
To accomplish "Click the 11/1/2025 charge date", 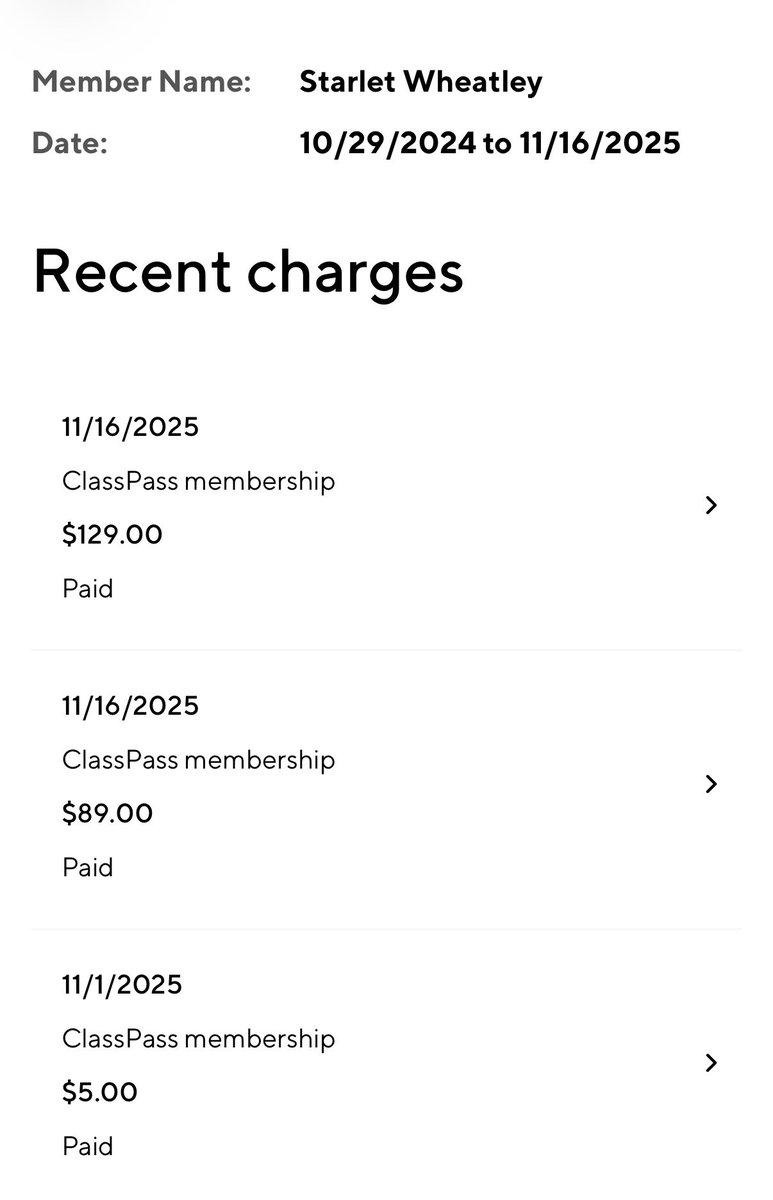I will tap(122, 985).
